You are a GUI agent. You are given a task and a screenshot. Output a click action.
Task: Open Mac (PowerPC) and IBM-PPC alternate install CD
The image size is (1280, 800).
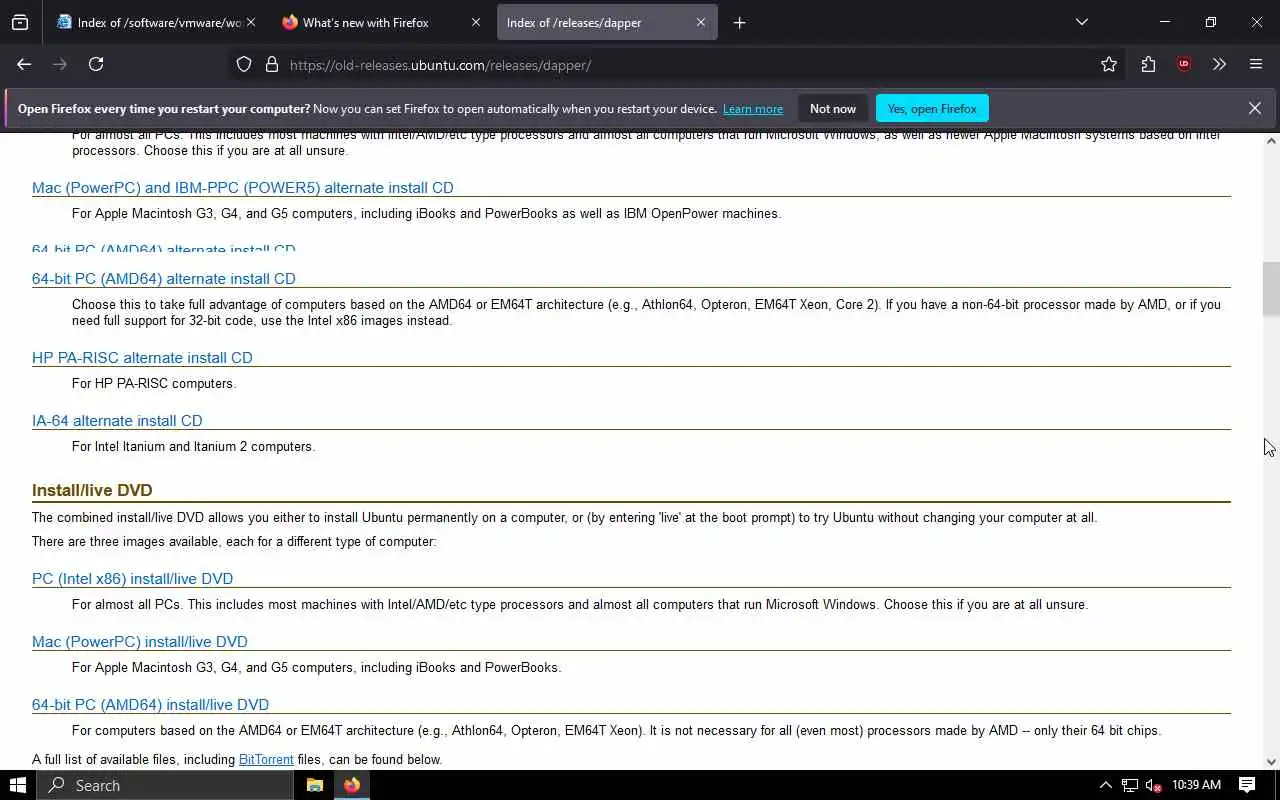click(243, 188)
